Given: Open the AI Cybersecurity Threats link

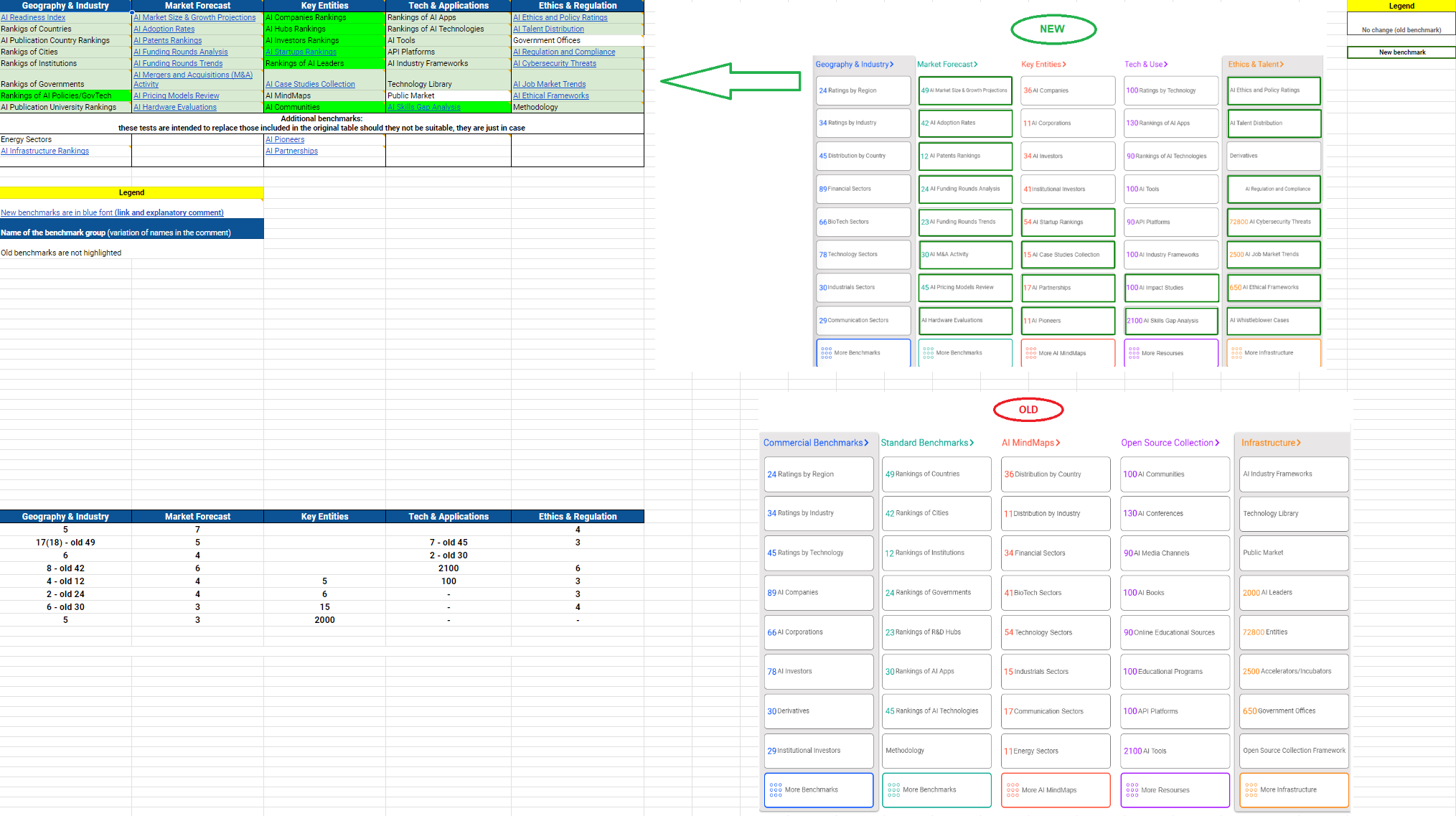Looking at the screenshot, I should point(554,63).
